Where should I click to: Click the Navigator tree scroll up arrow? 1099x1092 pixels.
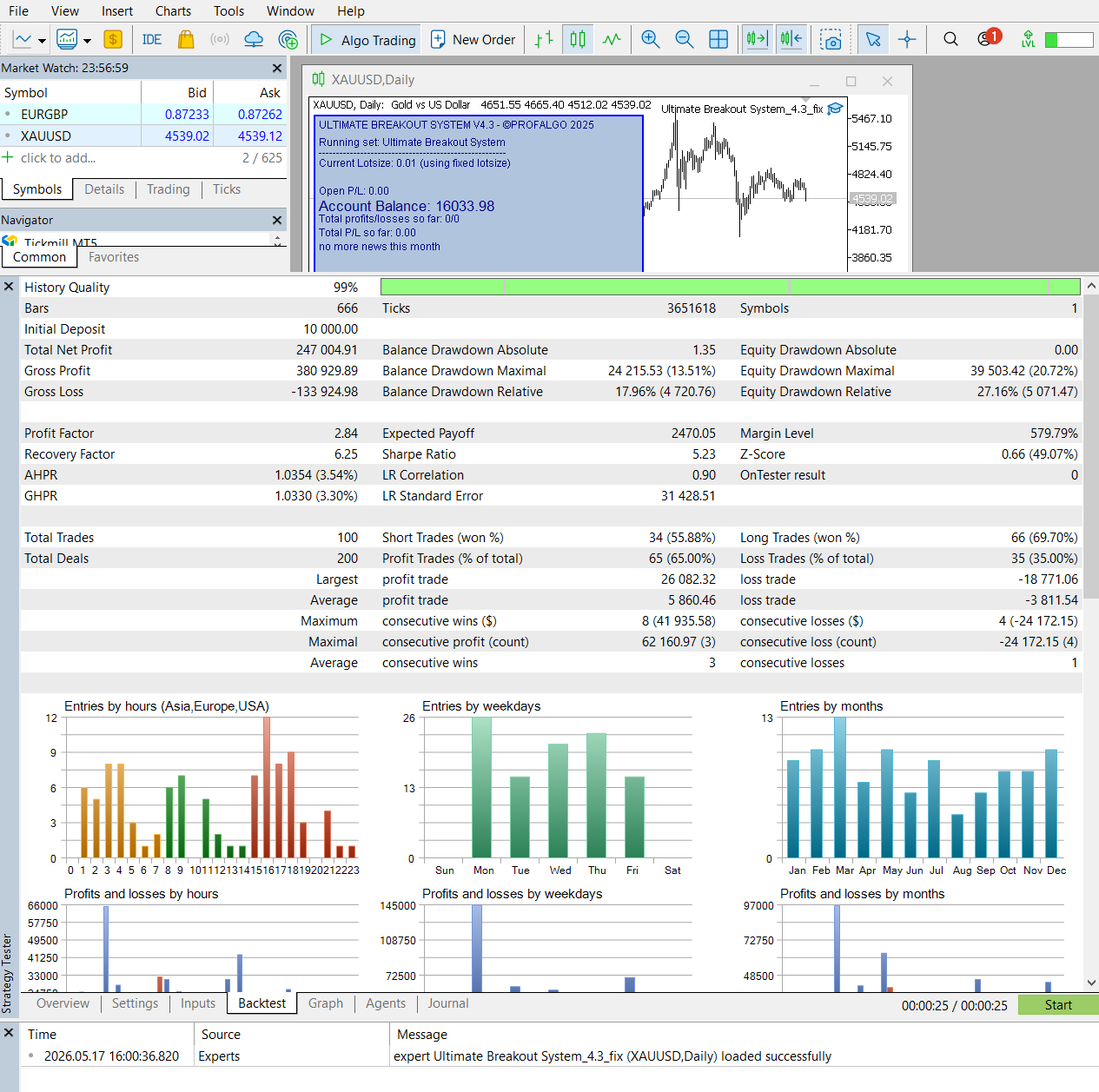point(277,237)
